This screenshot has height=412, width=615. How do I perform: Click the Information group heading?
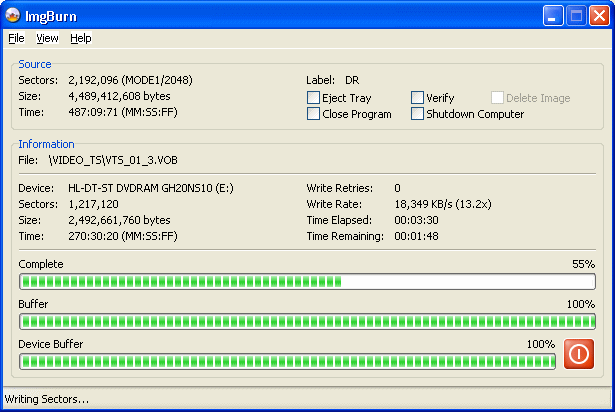[46, 144]
